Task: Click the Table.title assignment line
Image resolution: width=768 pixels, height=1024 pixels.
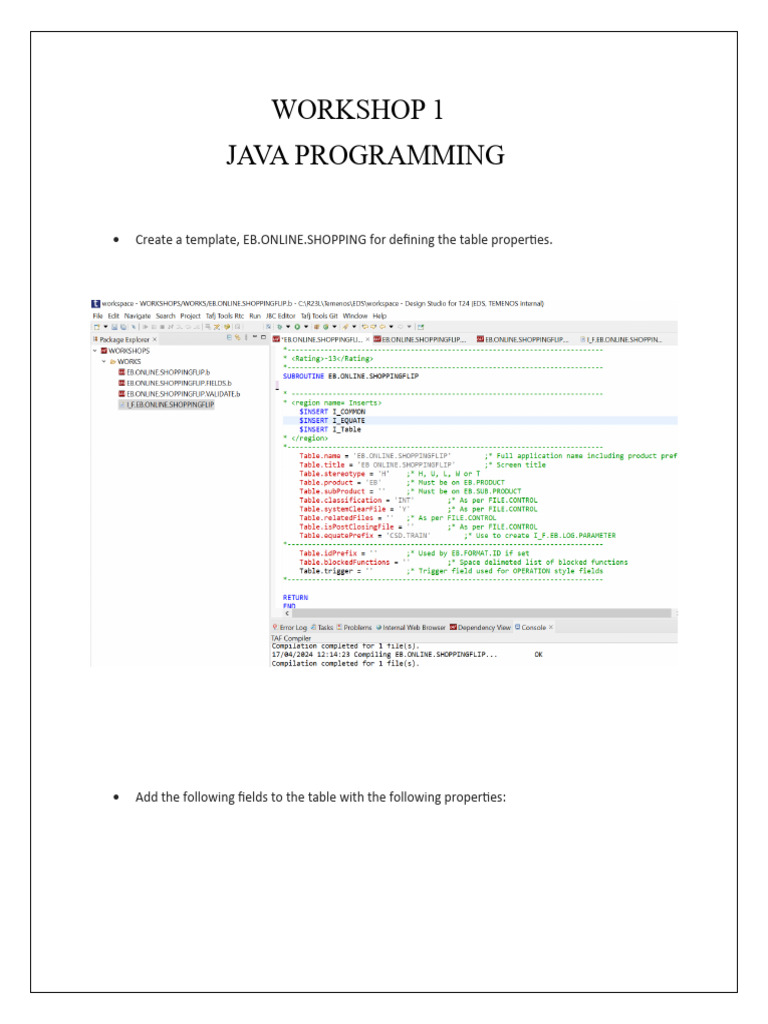Action: [423, 465]
